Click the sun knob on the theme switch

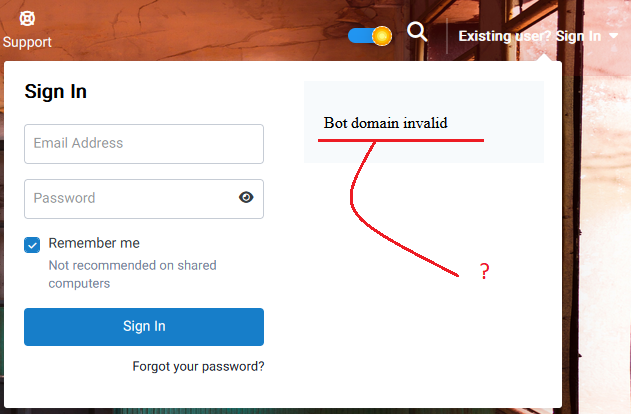(380, 36)
